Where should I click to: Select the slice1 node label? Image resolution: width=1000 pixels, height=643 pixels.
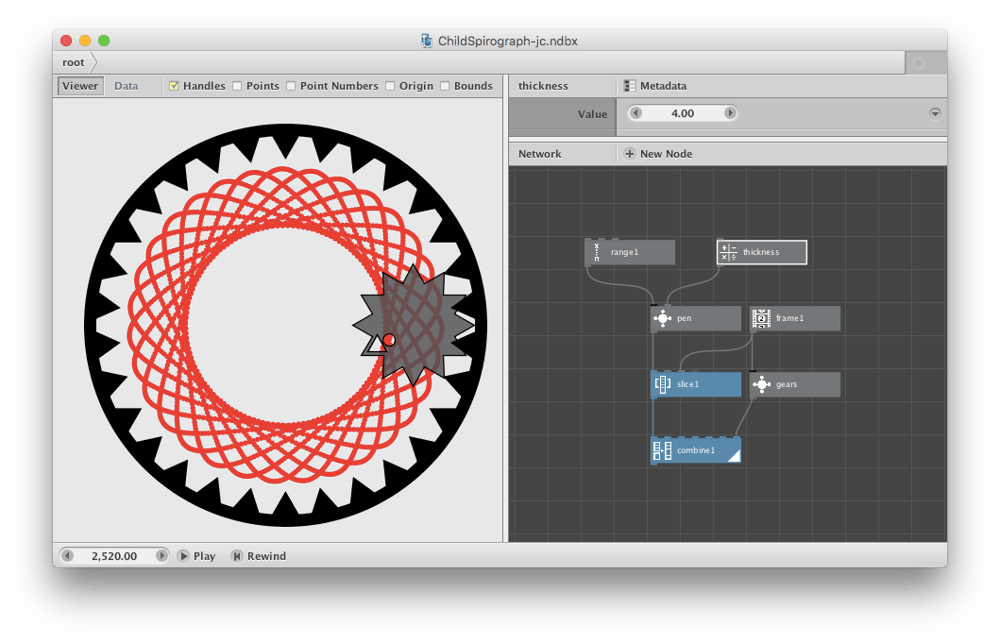pos(688,384)
